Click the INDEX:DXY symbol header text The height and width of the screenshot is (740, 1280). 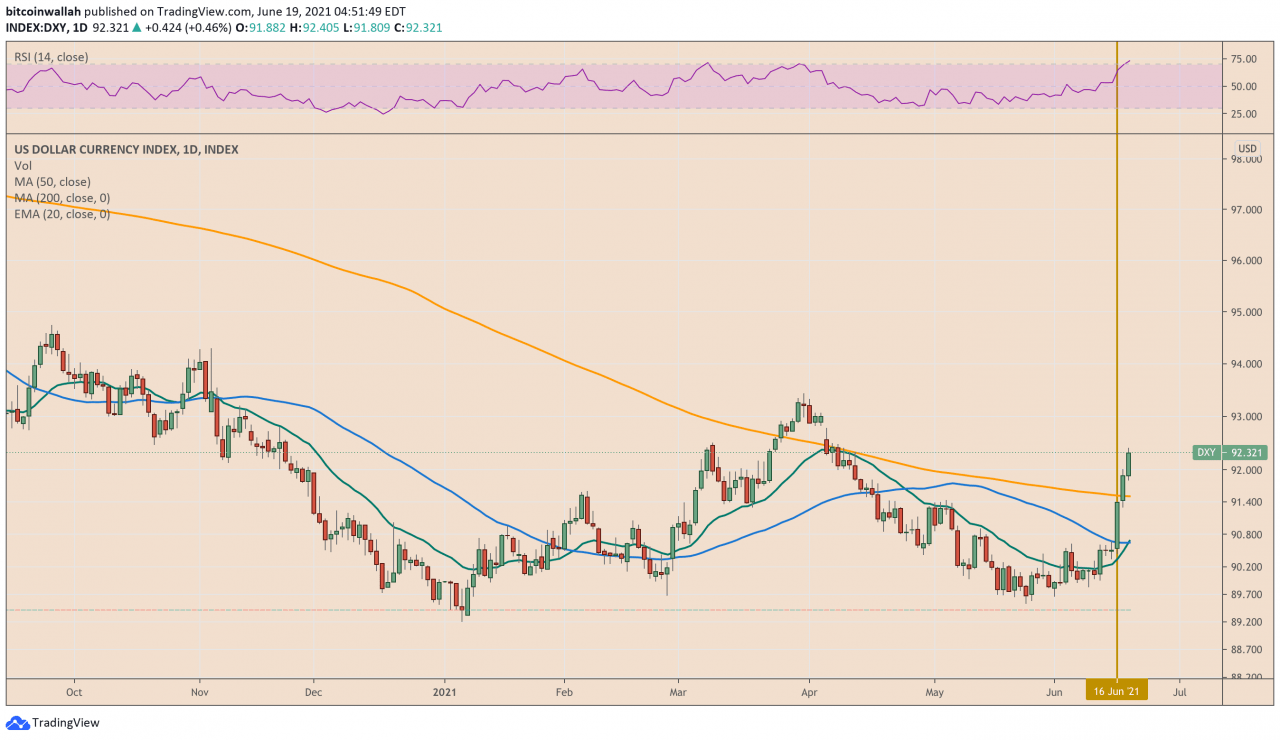(x=36, y=26)
